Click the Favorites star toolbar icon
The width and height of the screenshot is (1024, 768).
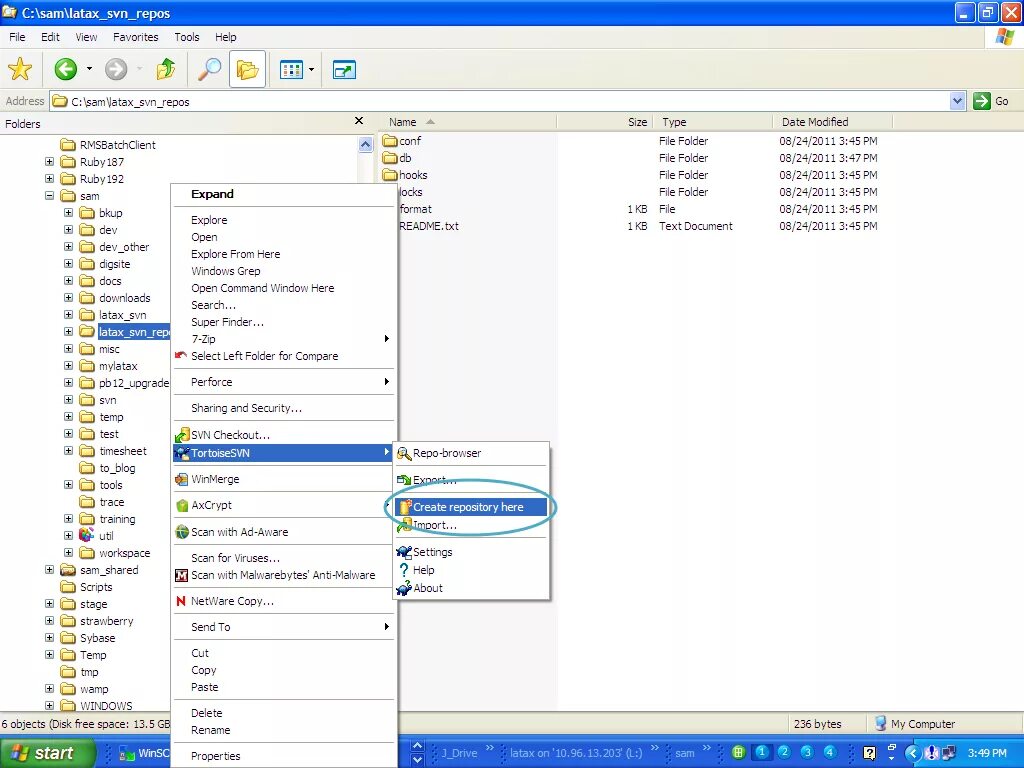pyautogui.click(x=20, y=69)
